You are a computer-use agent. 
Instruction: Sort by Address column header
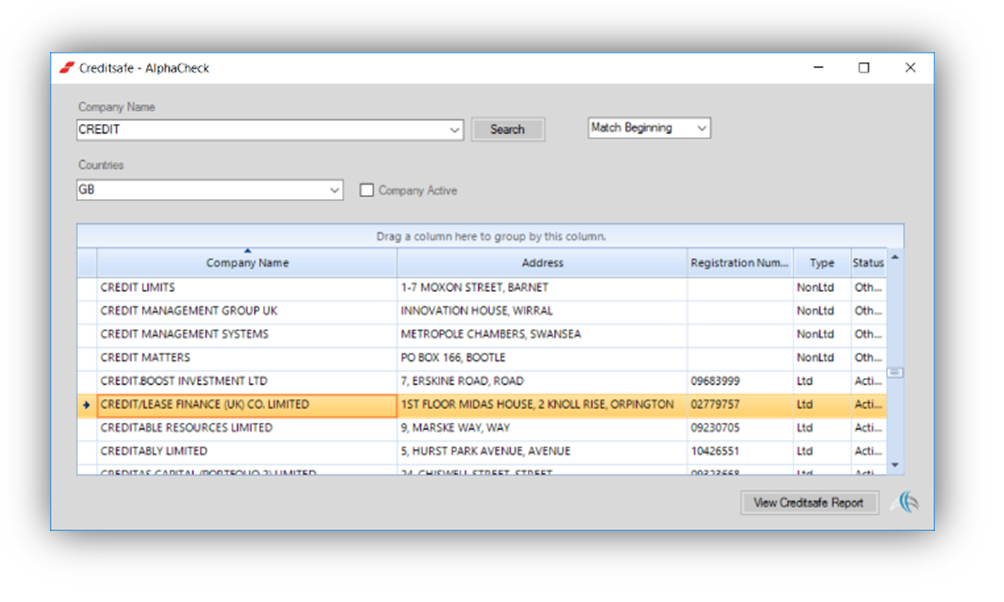pyautogui.click(x=542, y=263)
